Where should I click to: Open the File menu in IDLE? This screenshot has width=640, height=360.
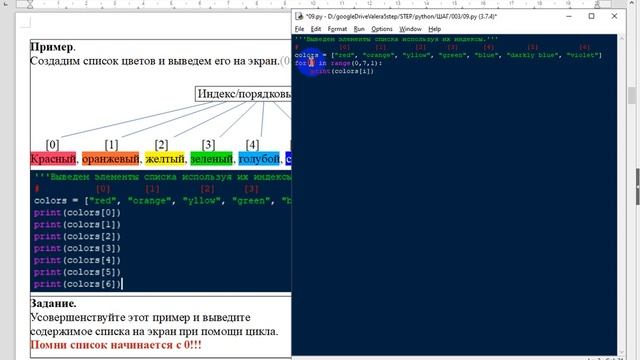(x=299, y=29)
